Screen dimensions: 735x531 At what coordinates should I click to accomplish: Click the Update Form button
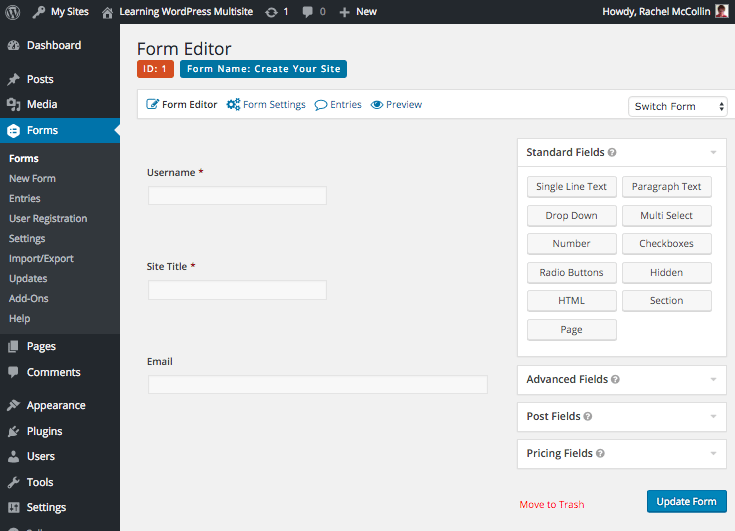pos(687,501)
